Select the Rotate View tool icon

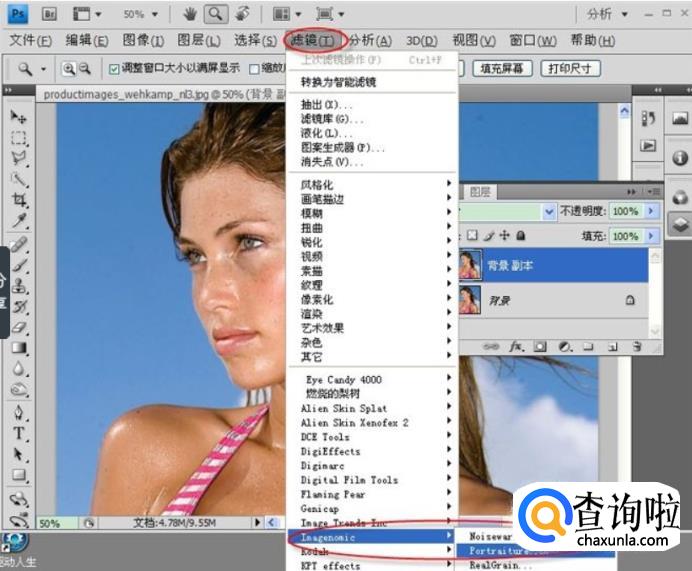pyautogui.click(x=242, y=14)
